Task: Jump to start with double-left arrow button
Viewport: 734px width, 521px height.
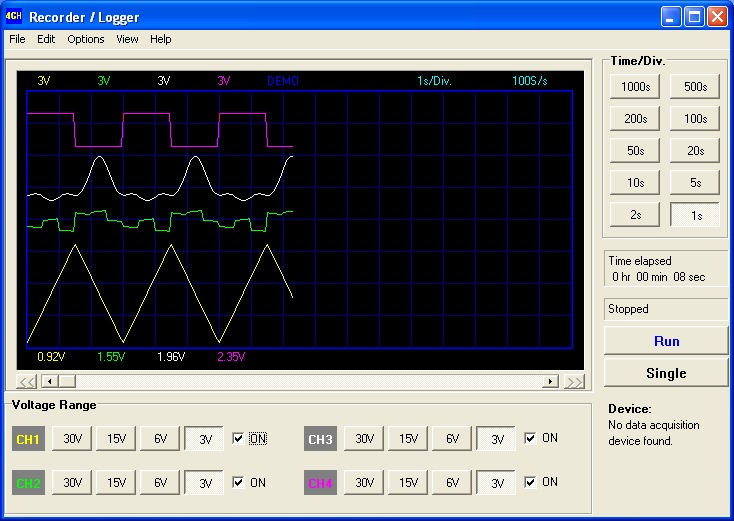Action: coord(27,382)
